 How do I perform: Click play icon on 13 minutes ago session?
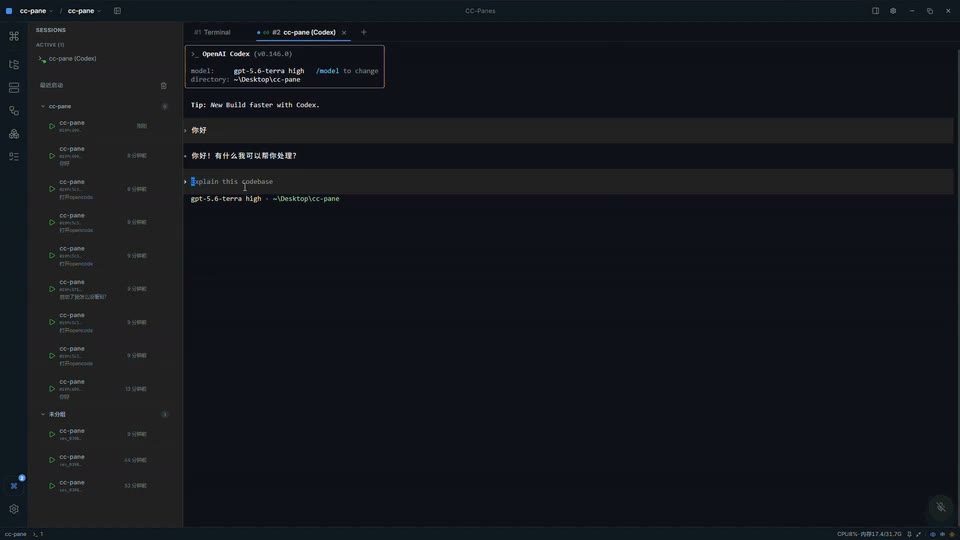(x=52, y=389)
